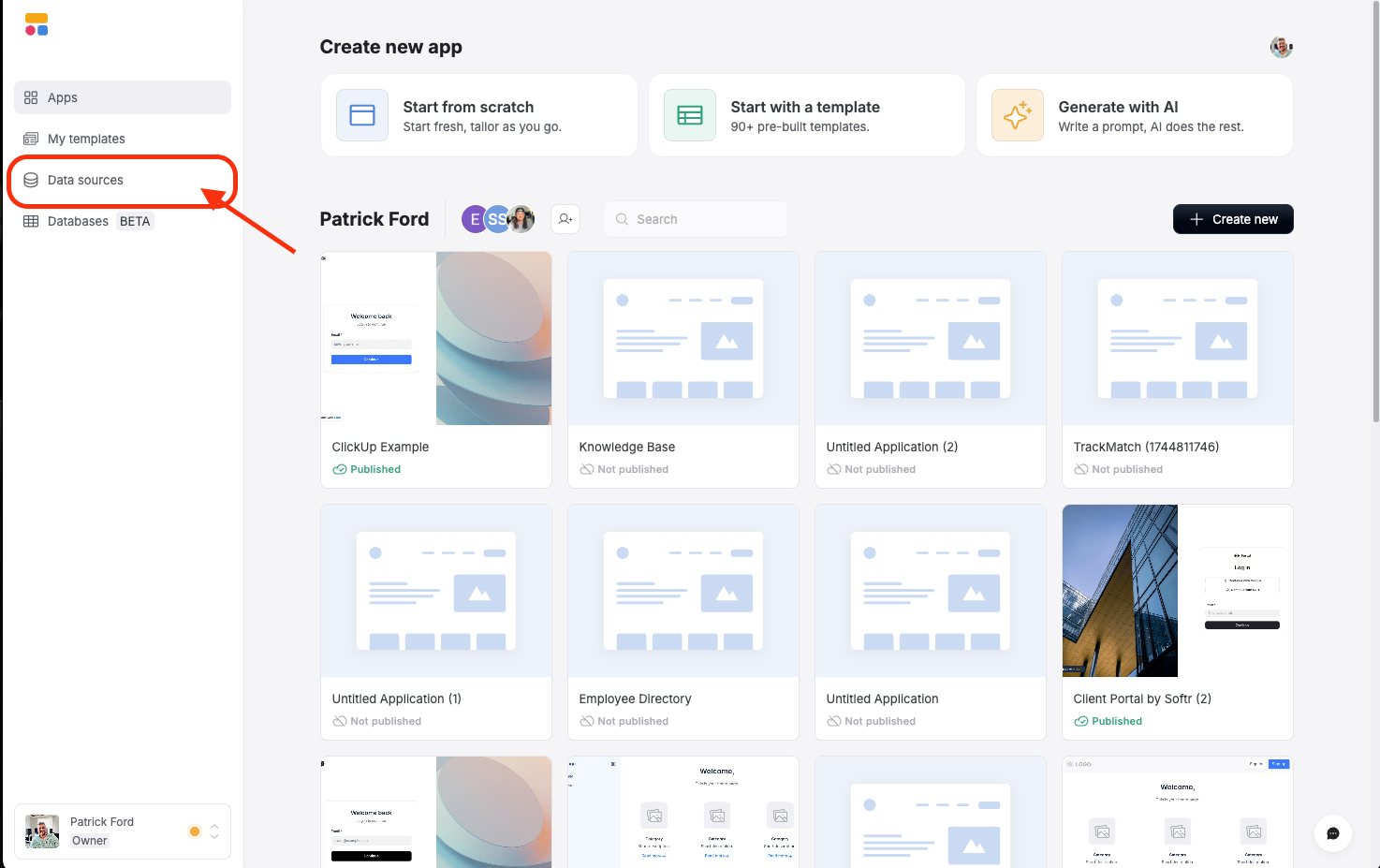Click Not published icon under Employee Directory

click(587, 721)
